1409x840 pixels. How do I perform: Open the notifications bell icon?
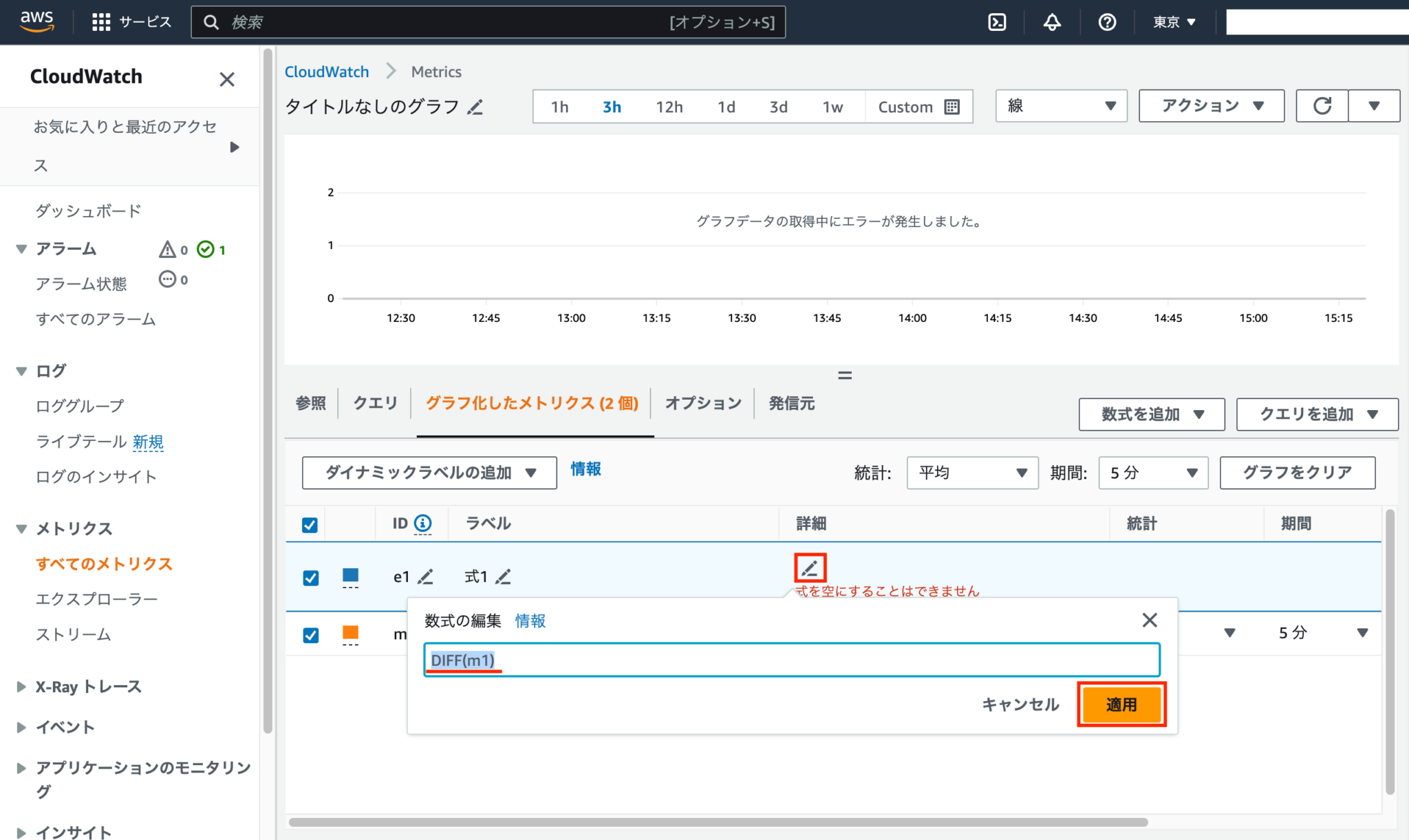[x=1051, y=22]
